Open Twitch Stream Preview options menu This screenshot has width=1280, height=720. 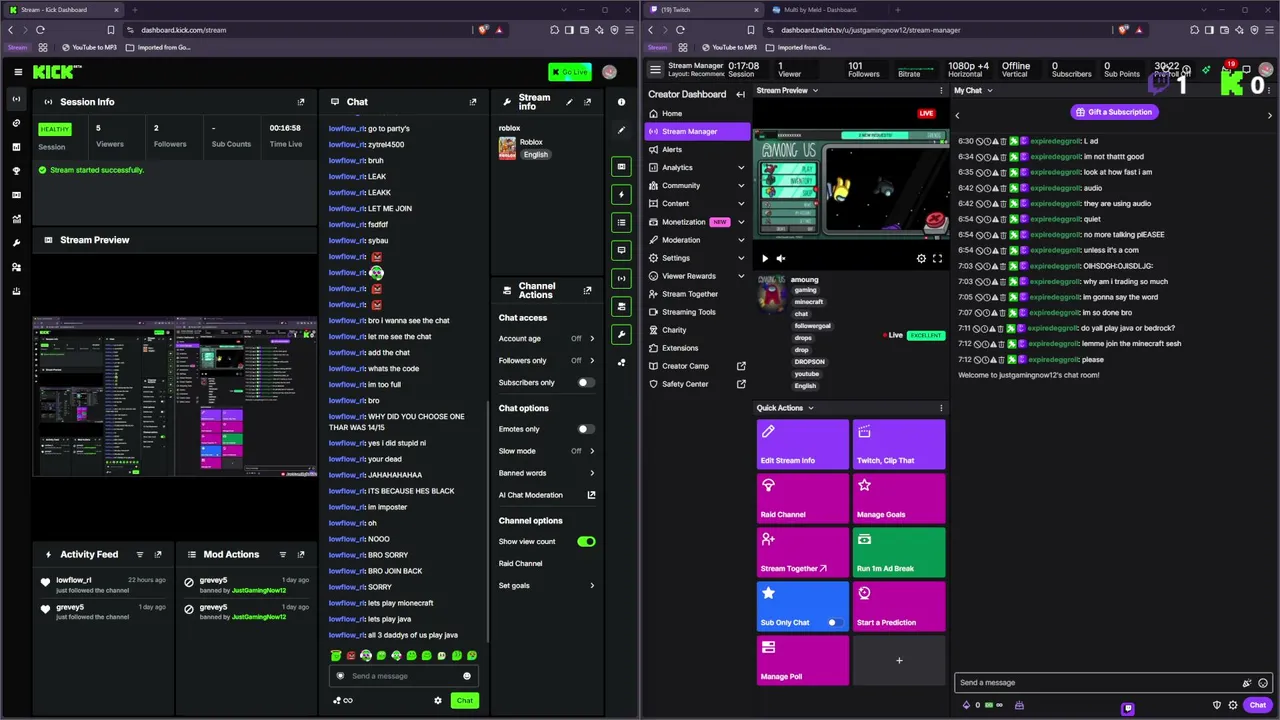click(x=941, y=91)
